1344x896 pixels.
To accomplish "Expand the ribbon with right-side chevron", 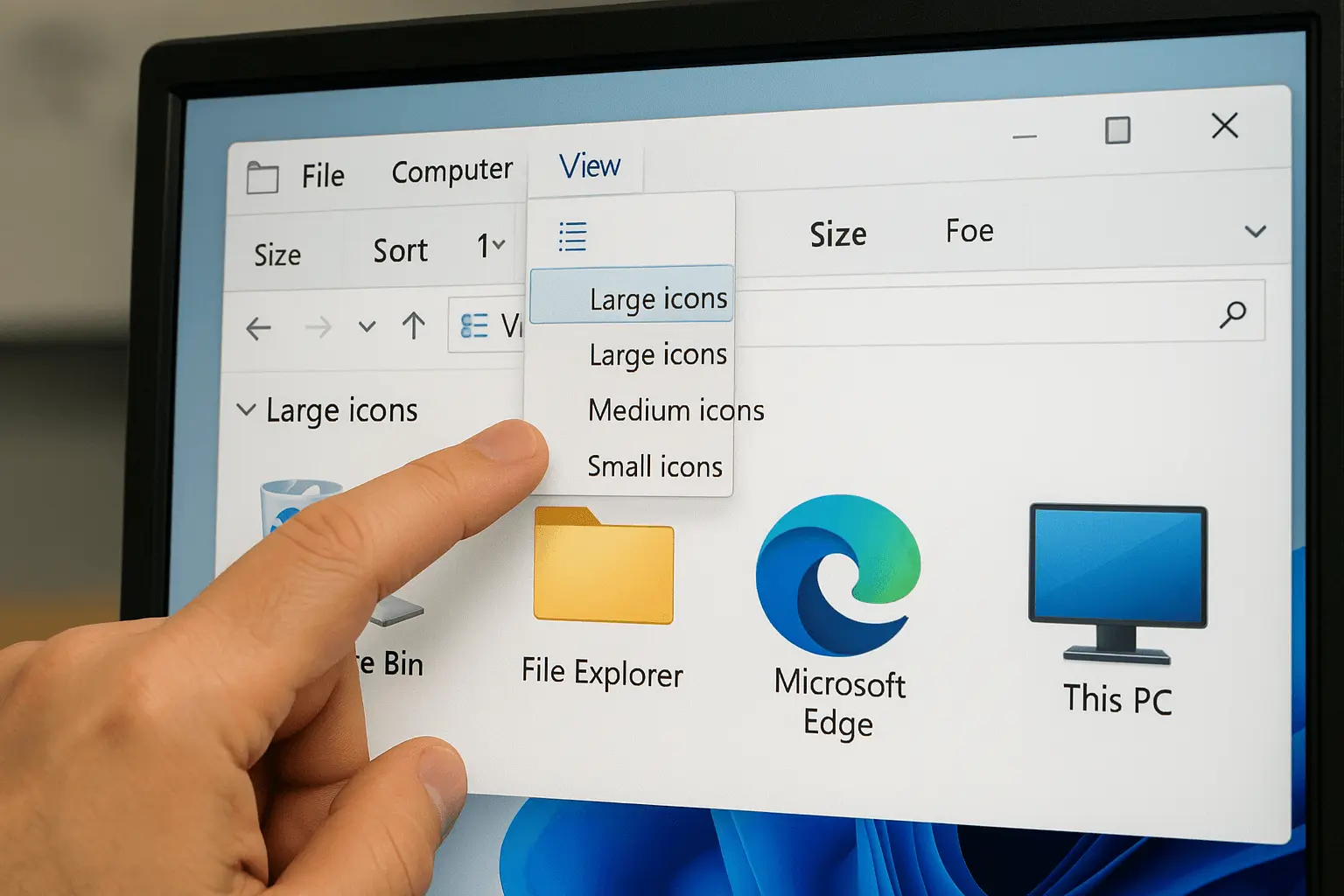I will (1255, 231).
